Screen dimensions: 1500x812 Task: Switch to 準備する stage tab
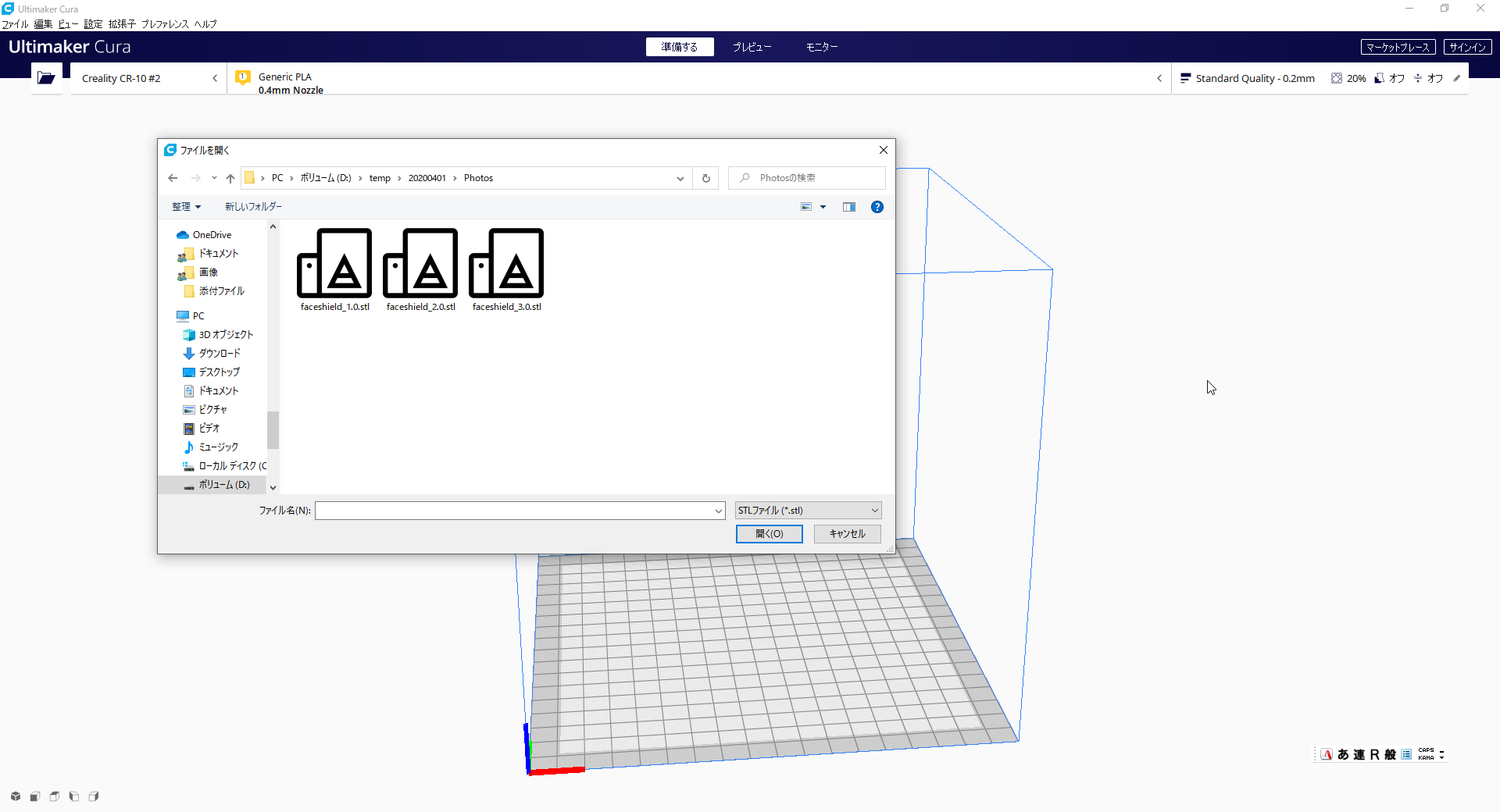point(680,47)
